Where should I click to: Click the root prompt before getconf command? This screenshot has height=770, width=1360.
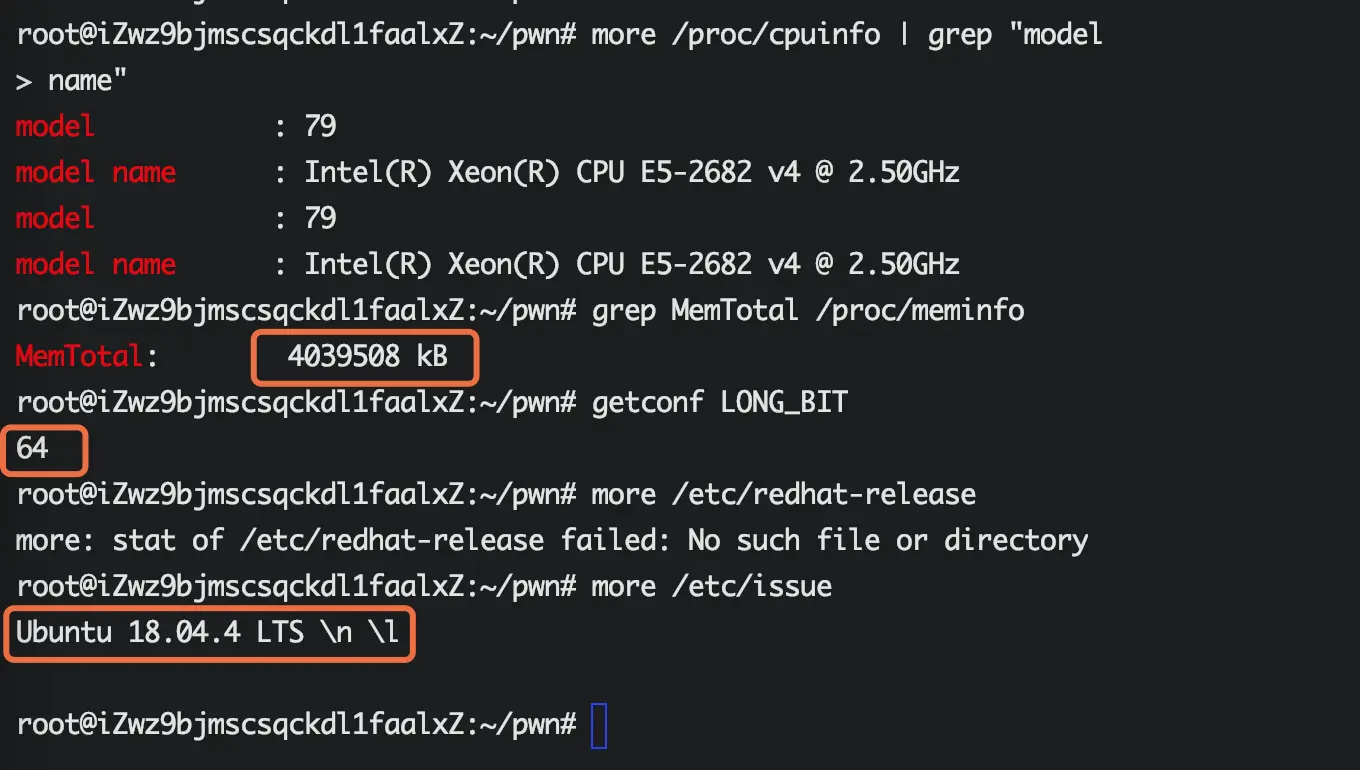[296, 403]
